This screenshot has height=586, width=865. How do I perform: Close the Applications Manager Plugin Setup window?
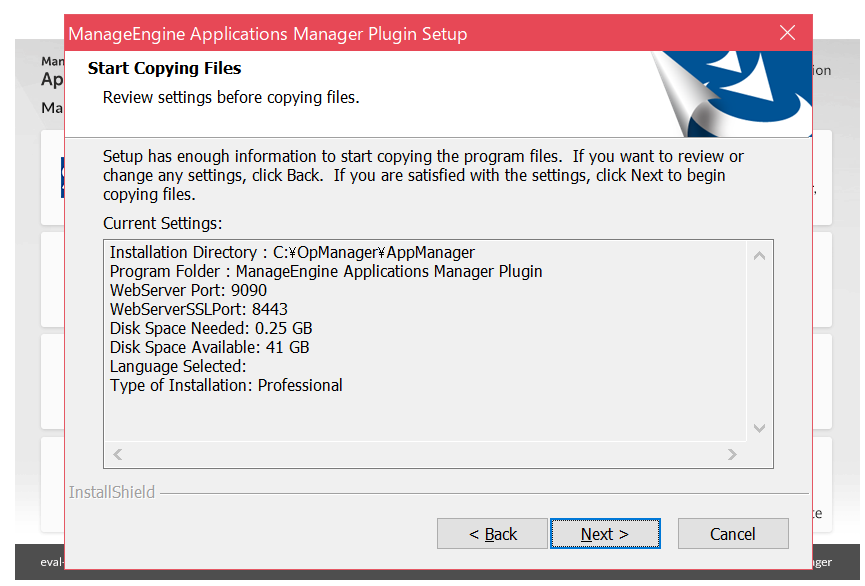pyautogui.click(x=787, y=33)
